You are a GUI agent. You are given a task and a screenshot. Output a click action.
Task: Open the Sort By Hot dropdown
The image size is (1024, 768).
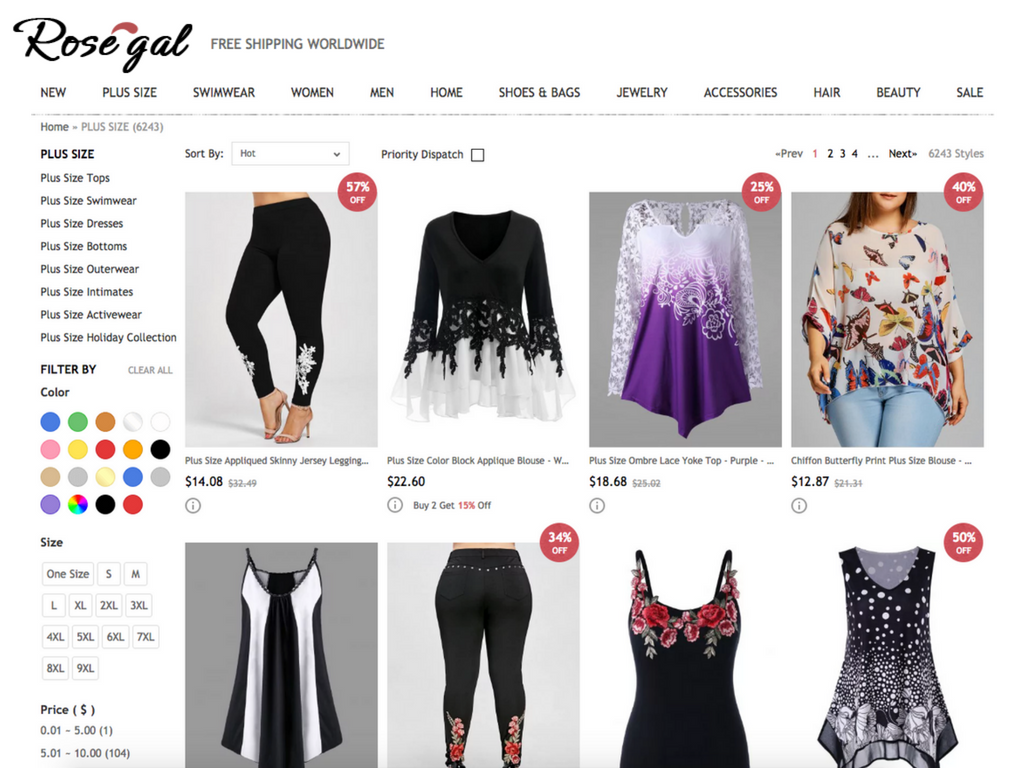click(x=290, y=153)
